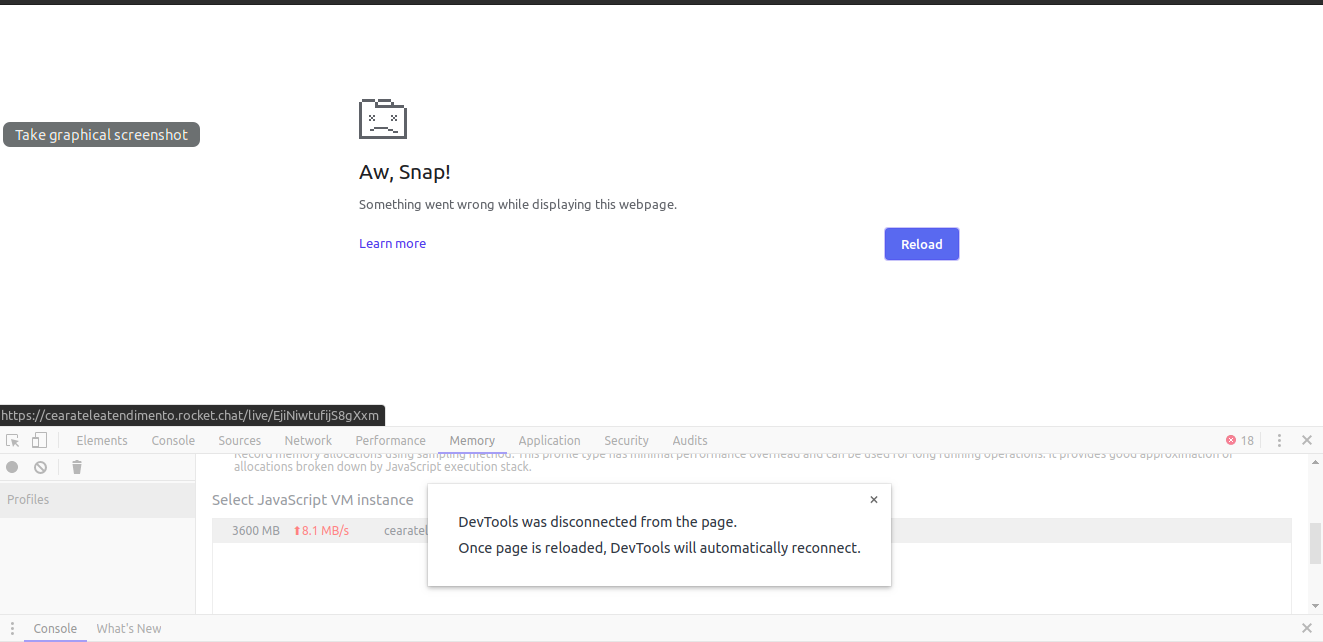Screen dimensions: 1323x642
Task: Click the Select JavaScript VM instance heading
Action: tap(313, 500)
